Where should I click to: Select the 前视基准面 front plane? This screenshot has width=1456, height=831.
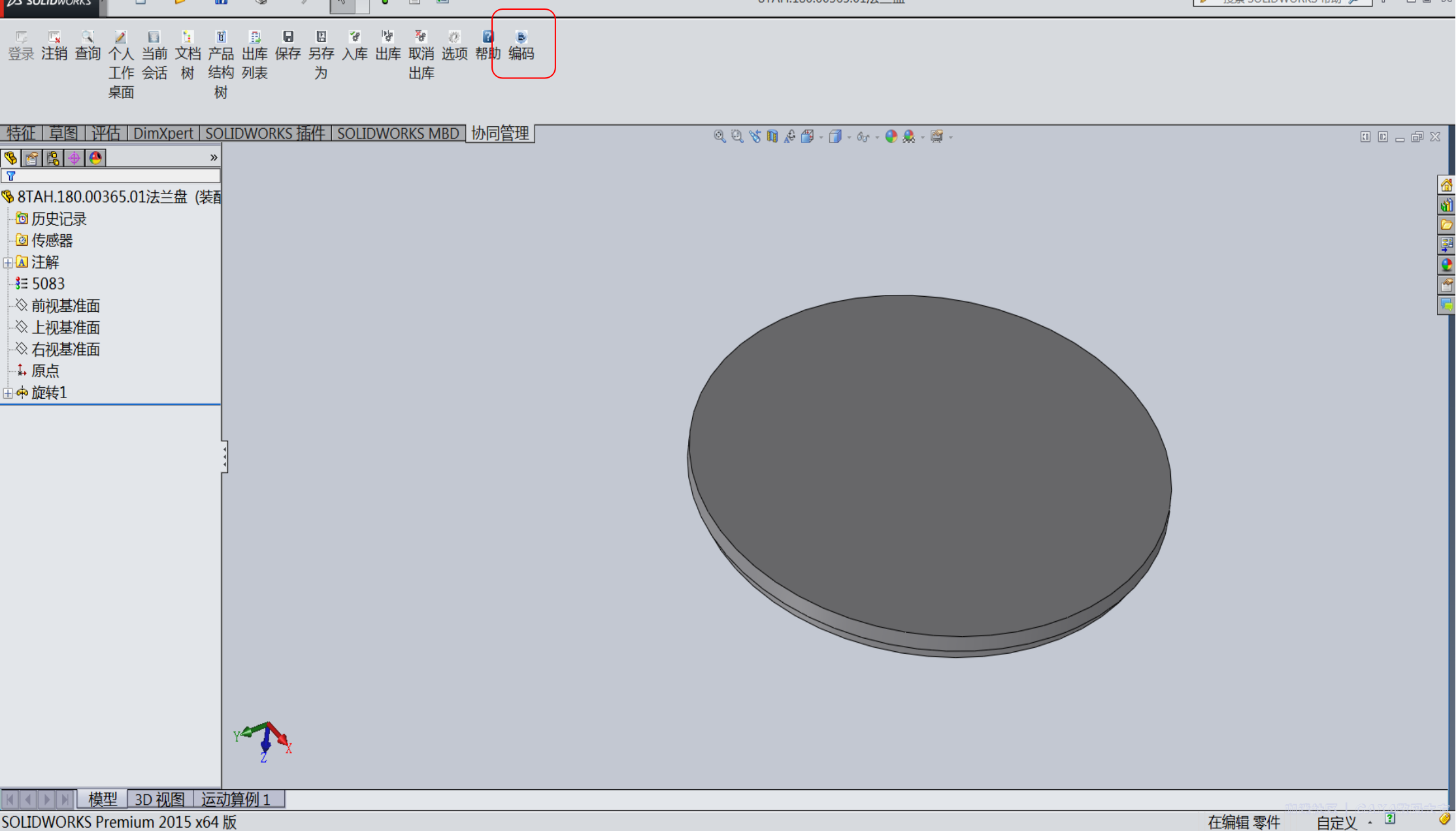click(x=58, y=306)
